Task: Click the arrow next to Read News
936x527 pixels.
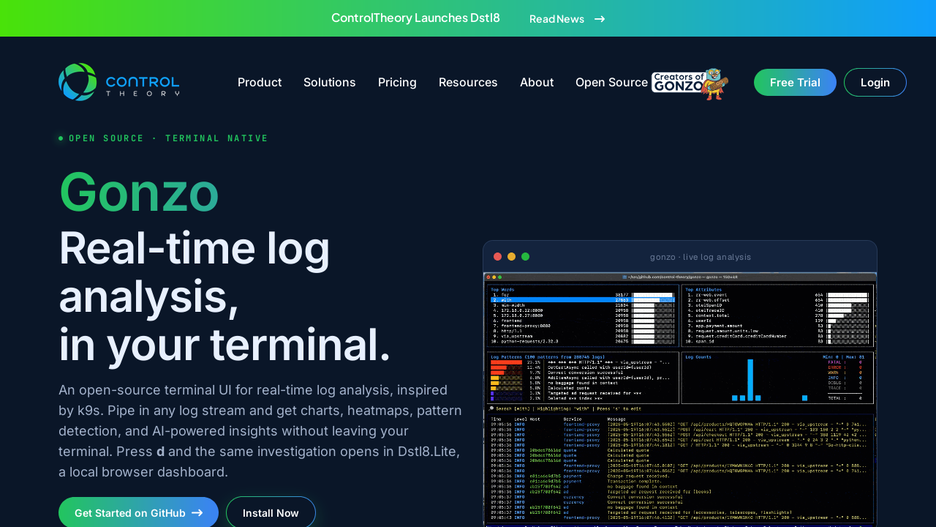Action: tap(599, 19)
